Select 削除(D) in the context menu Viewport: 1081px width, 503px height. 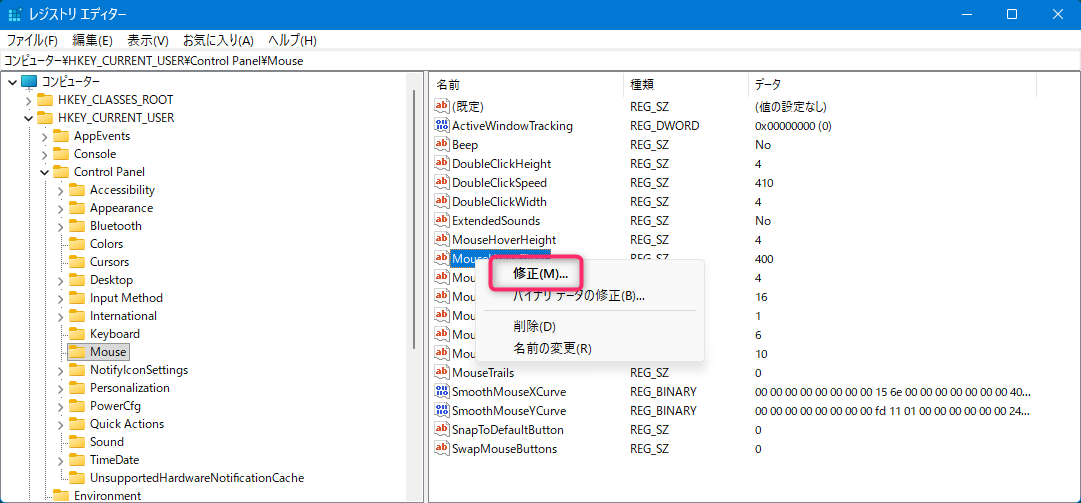534,326
